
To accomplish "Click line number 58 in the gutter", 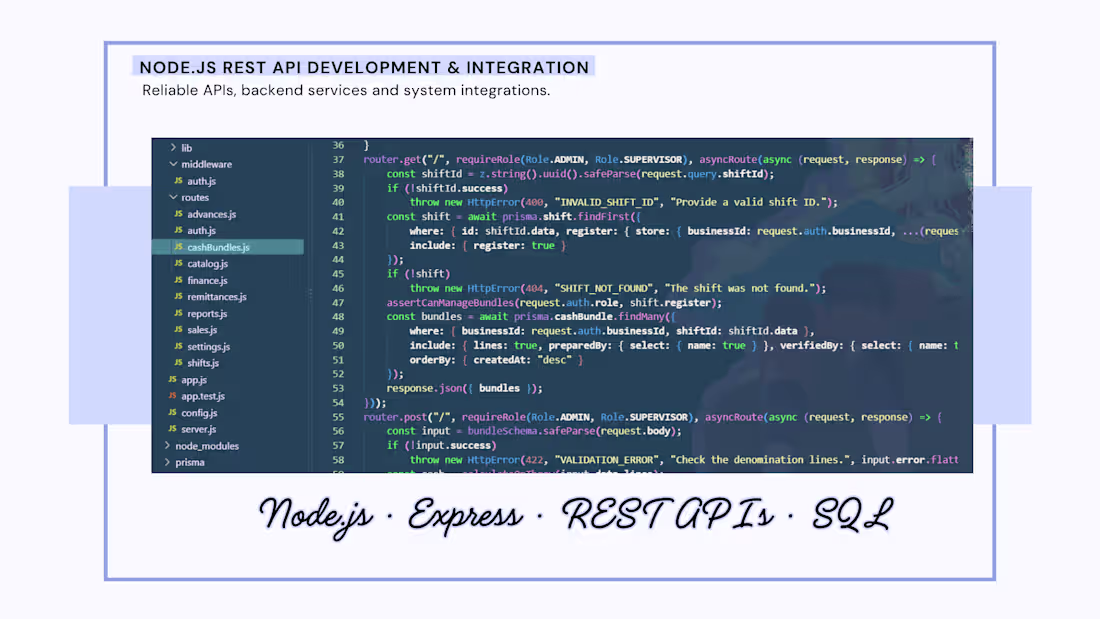I will point(338,460).
